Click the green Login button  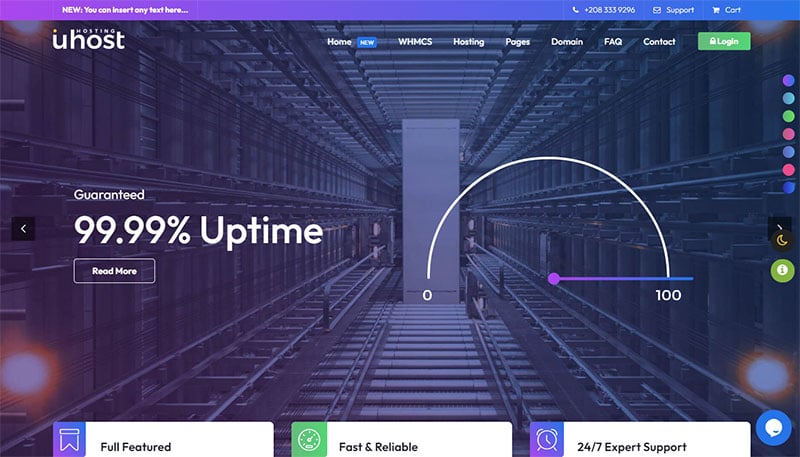tap(724, 41)
